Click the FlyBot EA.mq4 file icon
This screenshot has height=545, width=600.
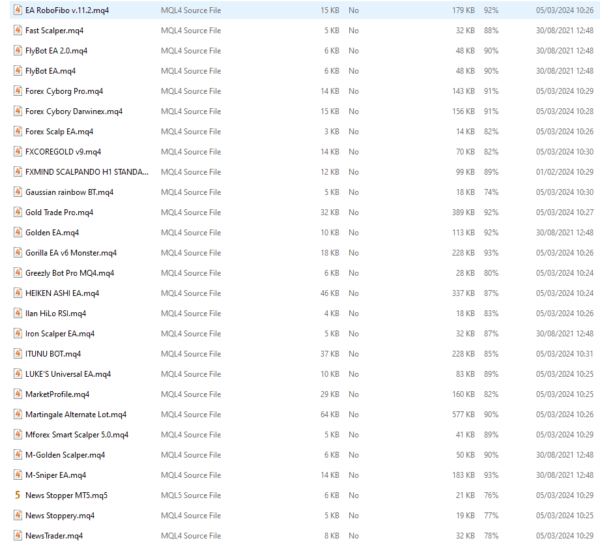click(18, 71)
